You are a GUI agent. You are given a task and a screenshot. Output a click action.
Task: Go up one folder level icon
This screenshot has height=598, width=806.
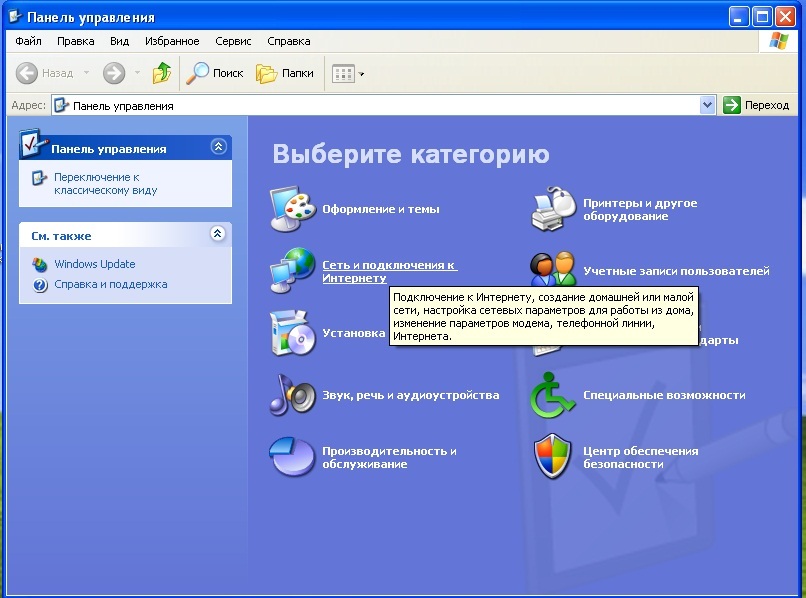pyautogui.click(x=162, y=73)
